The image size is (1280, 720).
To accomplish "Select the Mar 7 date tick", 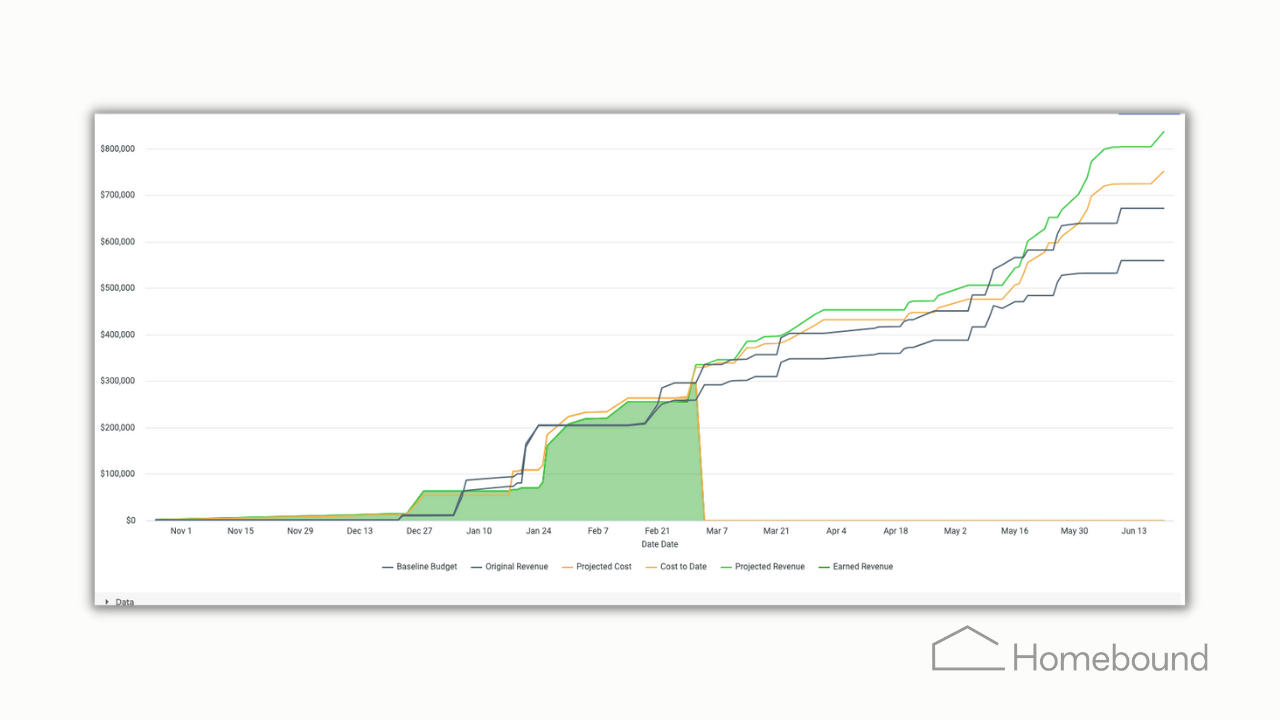I will [x=718, y=531].
